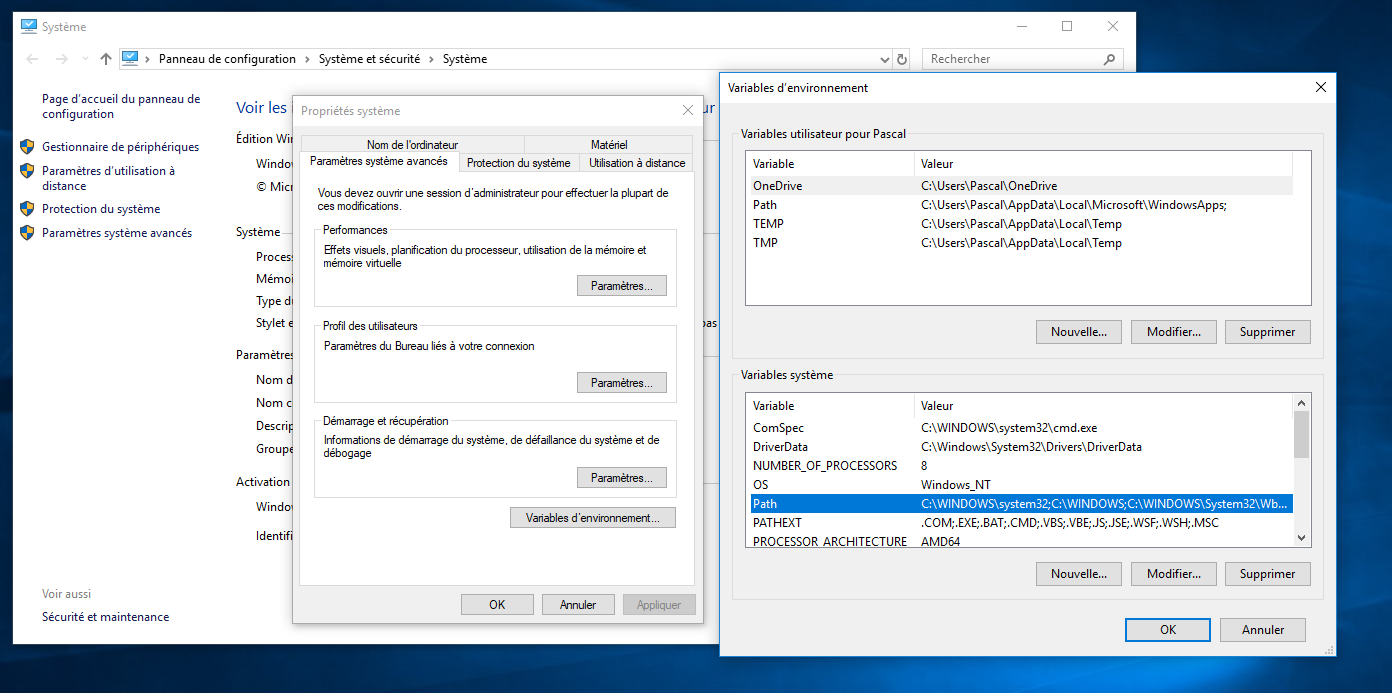
Task: Click the Système window title icon
Action: [x=29, y=26]
